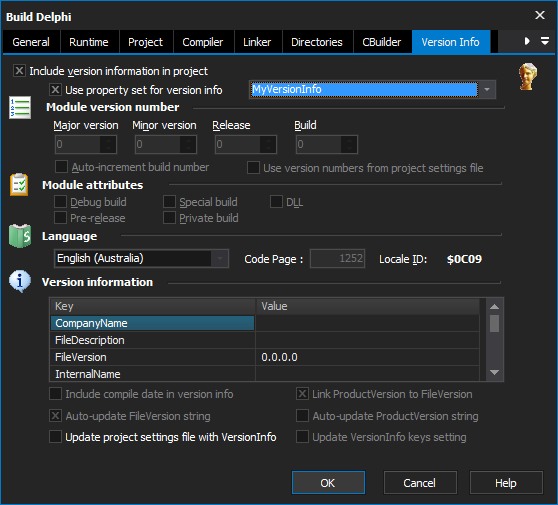Open the MyVersionInfo property set dropdown
558x505 pixels.
point(487,89)
